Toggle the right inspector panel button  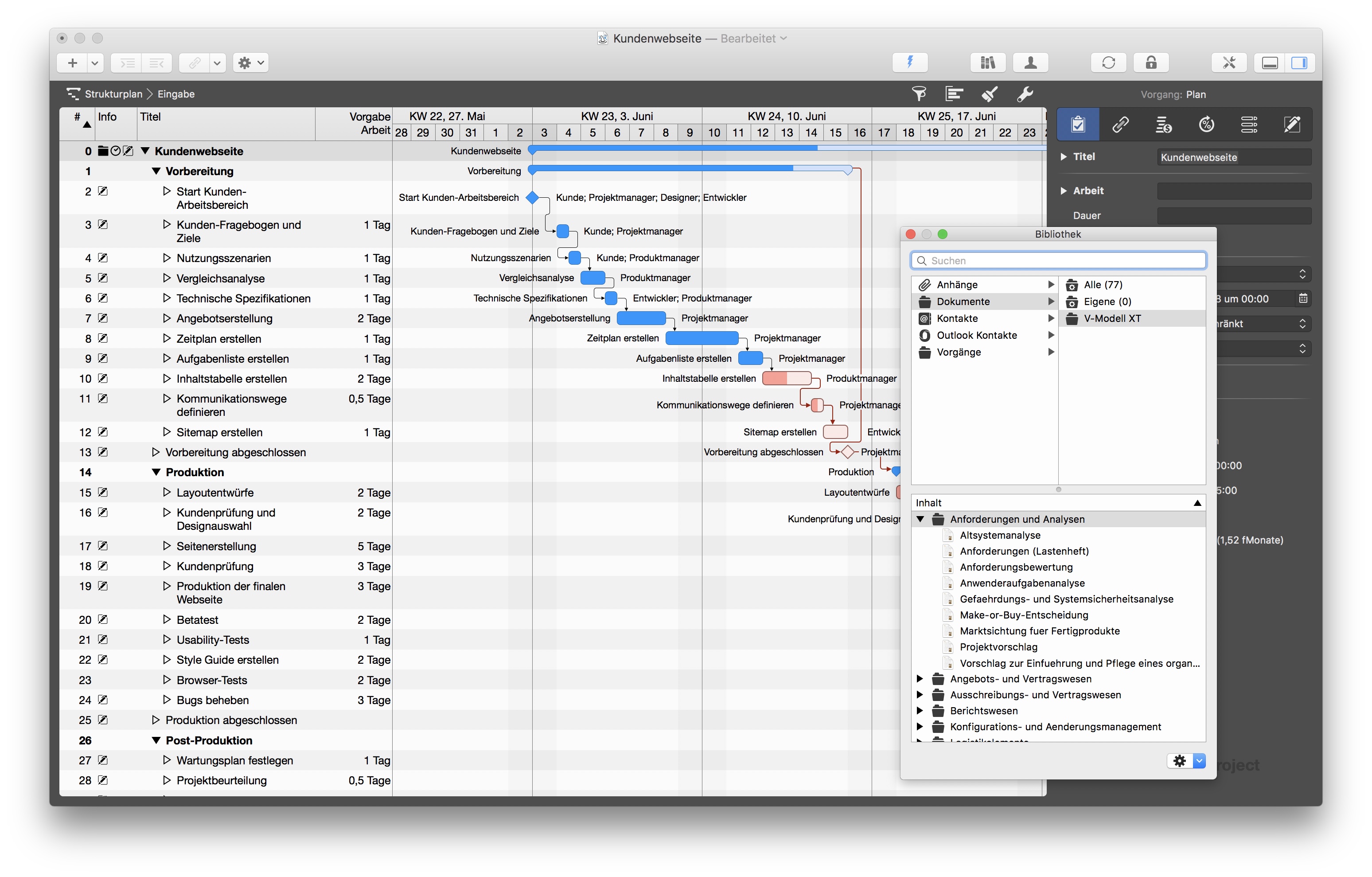pyautogui.click(x=1300, y=63)
